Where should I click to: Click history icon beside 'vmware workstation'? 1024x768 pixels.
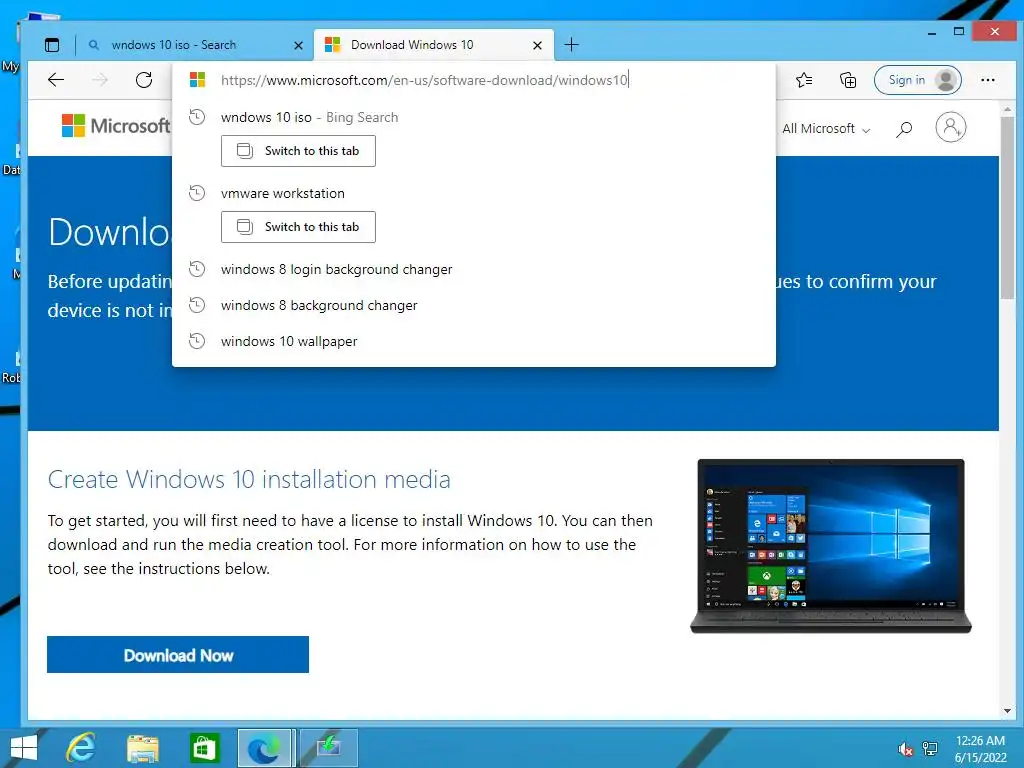click(197, 193)
